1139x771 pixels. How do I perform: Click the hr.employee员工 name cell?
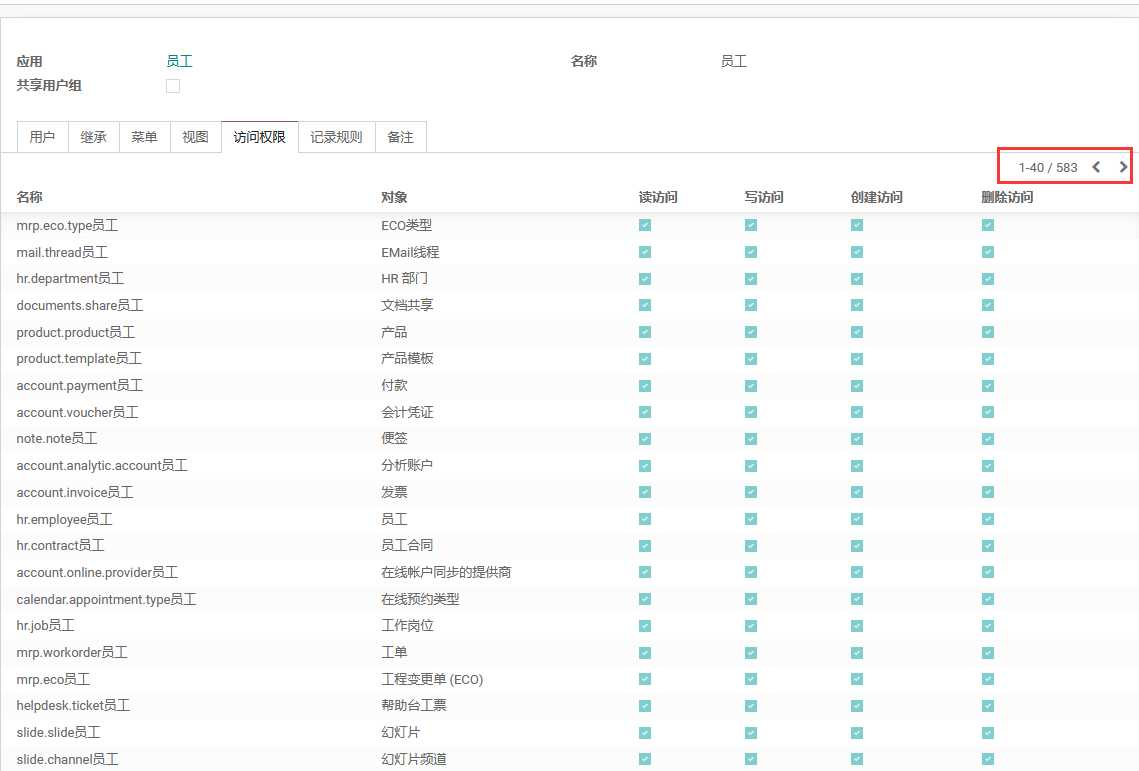tap(65, 519)
